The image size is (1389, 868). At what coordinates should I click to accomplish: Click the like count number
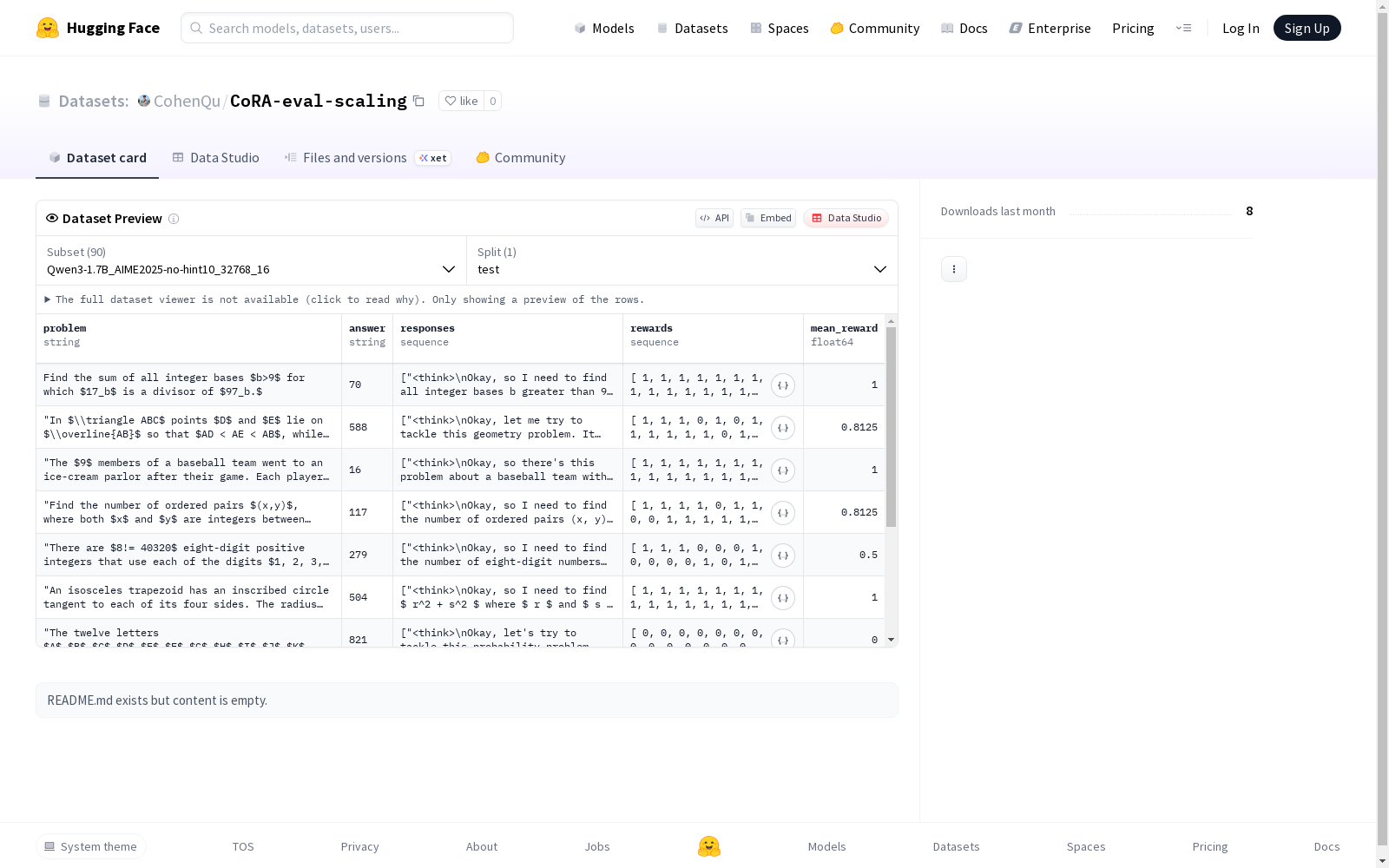pos(493,101)
